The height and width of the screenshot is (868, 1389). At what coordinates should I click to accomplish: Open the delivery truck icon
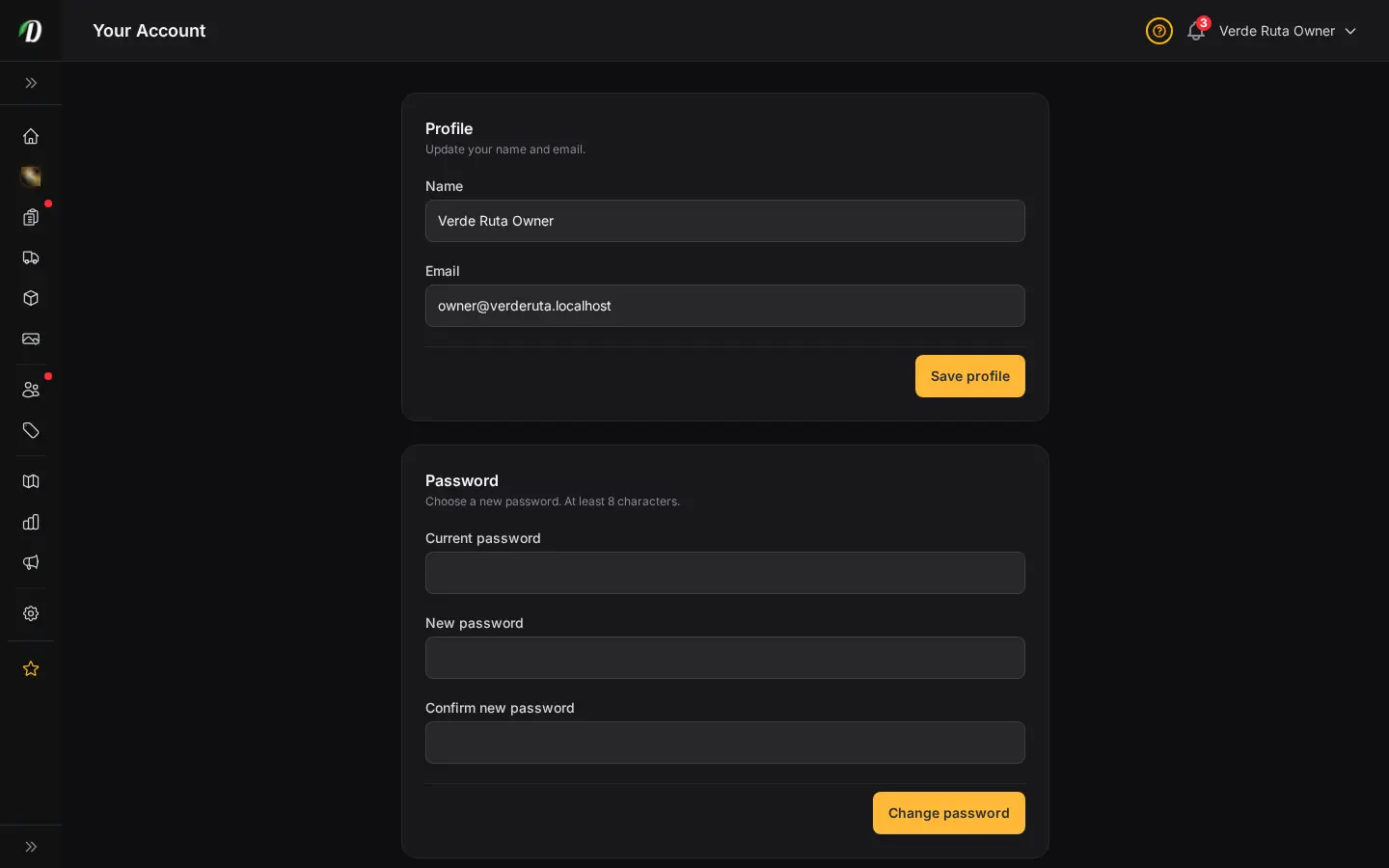31,258
